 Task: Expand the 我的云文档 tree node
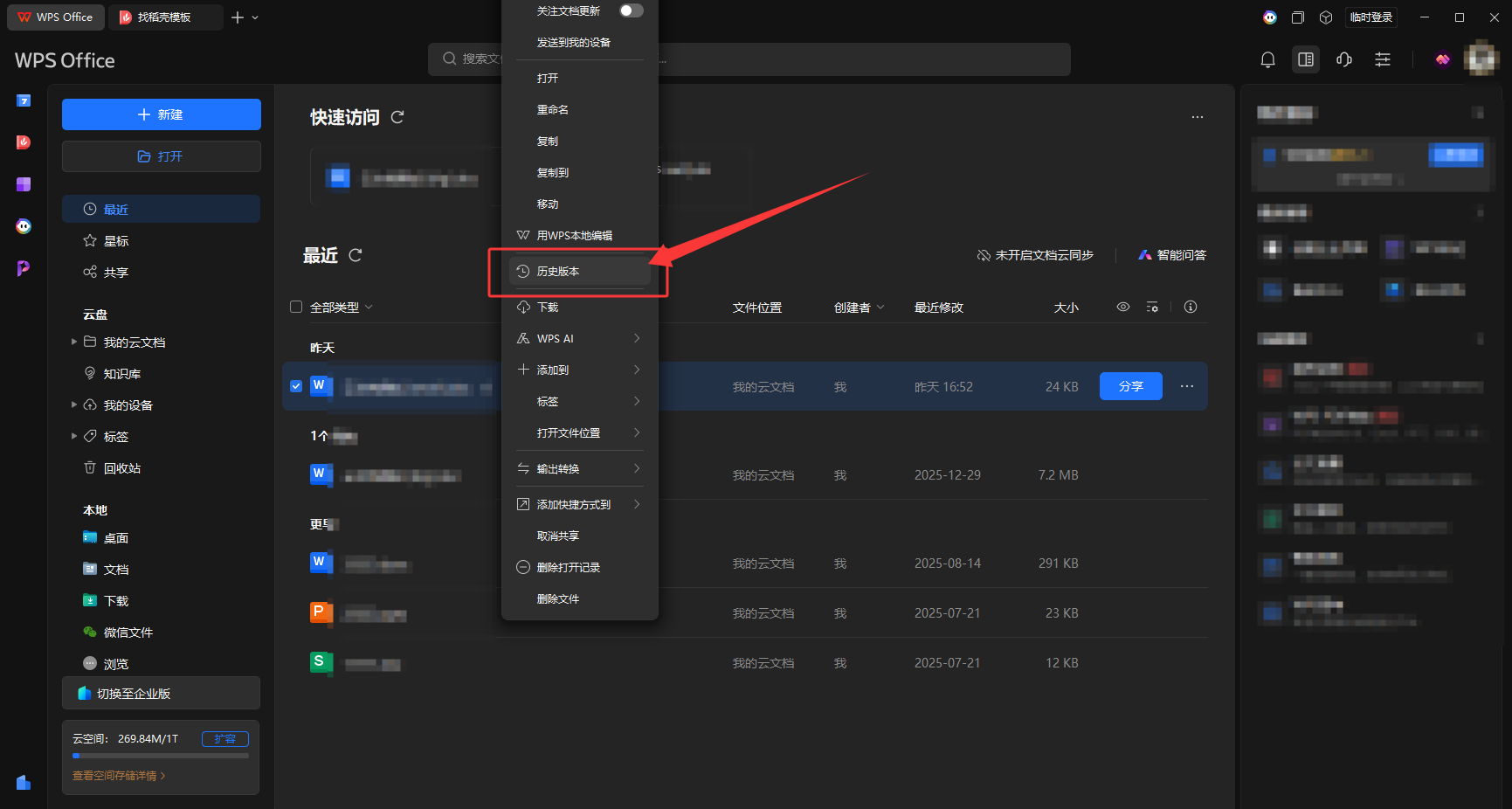tap(74, 342)
